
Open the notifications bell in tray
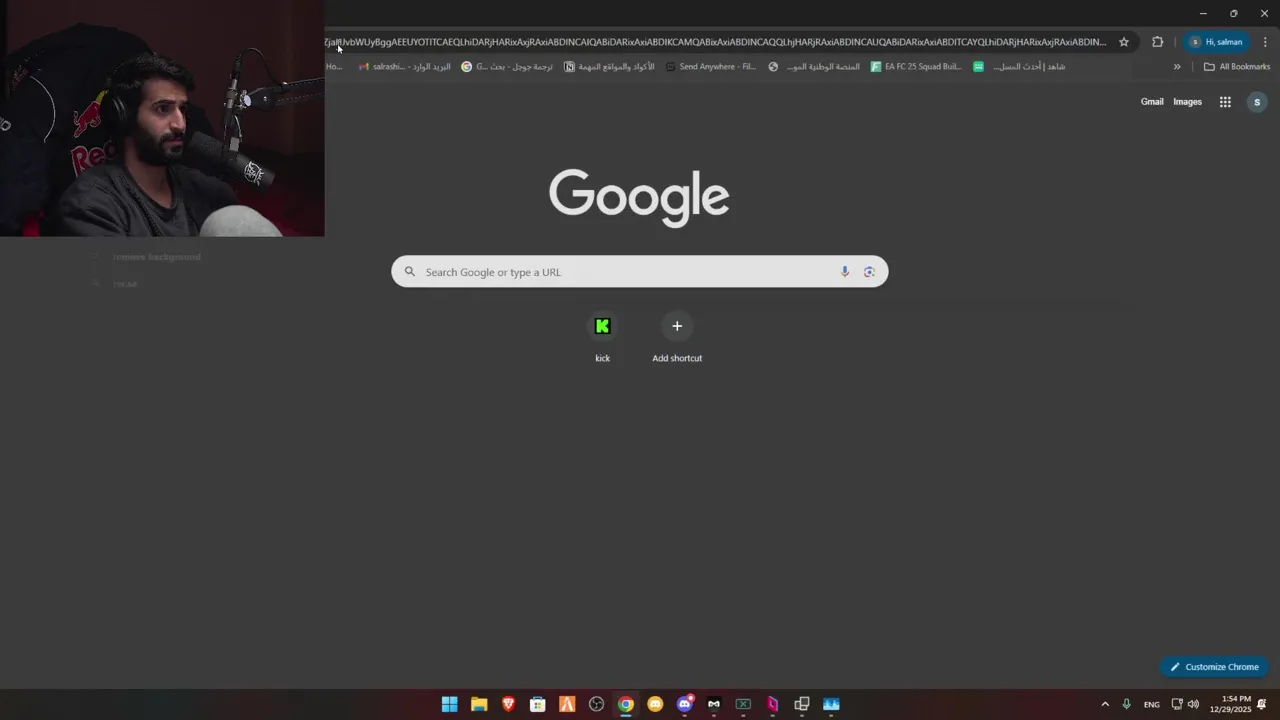(x=1262, y=704)
